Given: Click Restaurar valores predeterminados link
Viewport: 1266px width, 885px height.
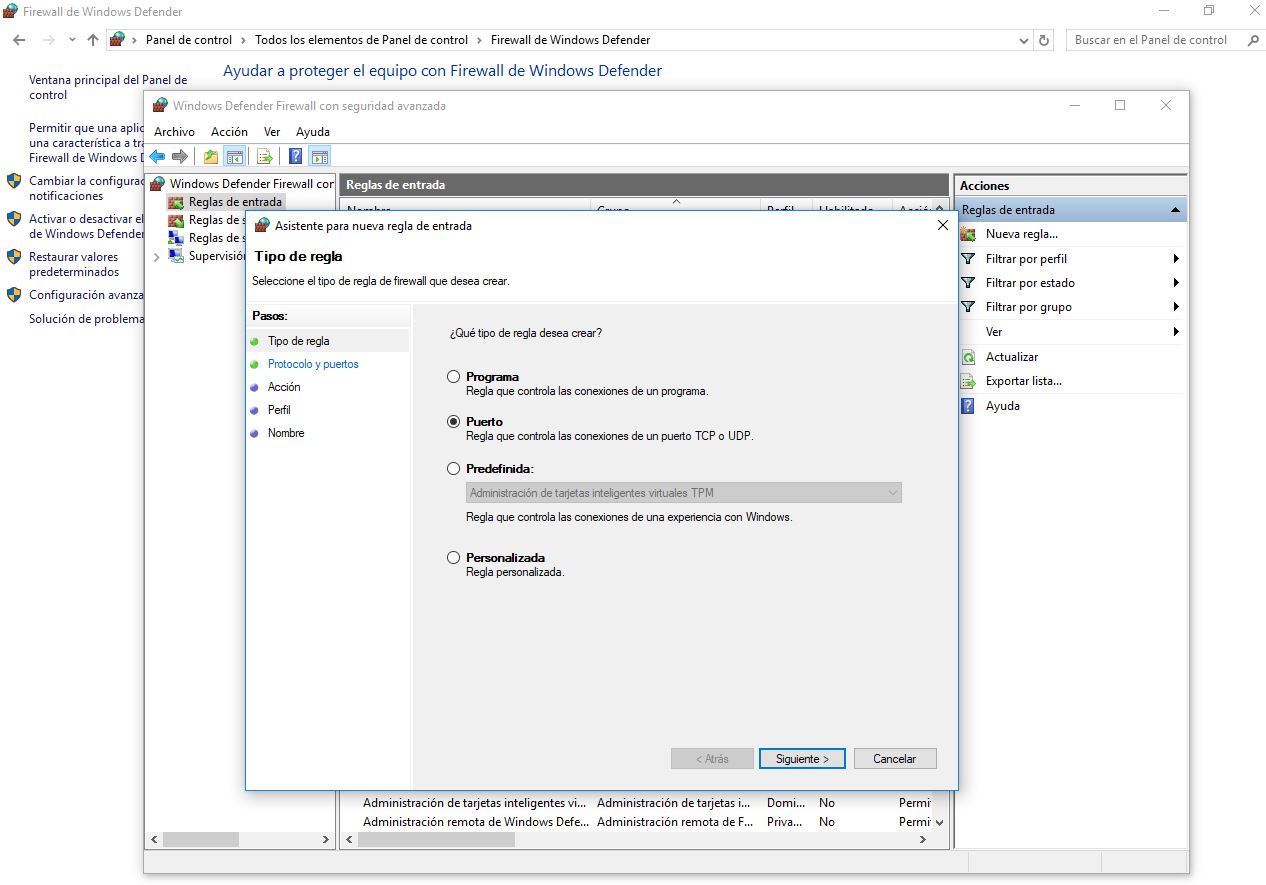Looking at the screenshot, I should pyautogui.click(x=74, y=264).
